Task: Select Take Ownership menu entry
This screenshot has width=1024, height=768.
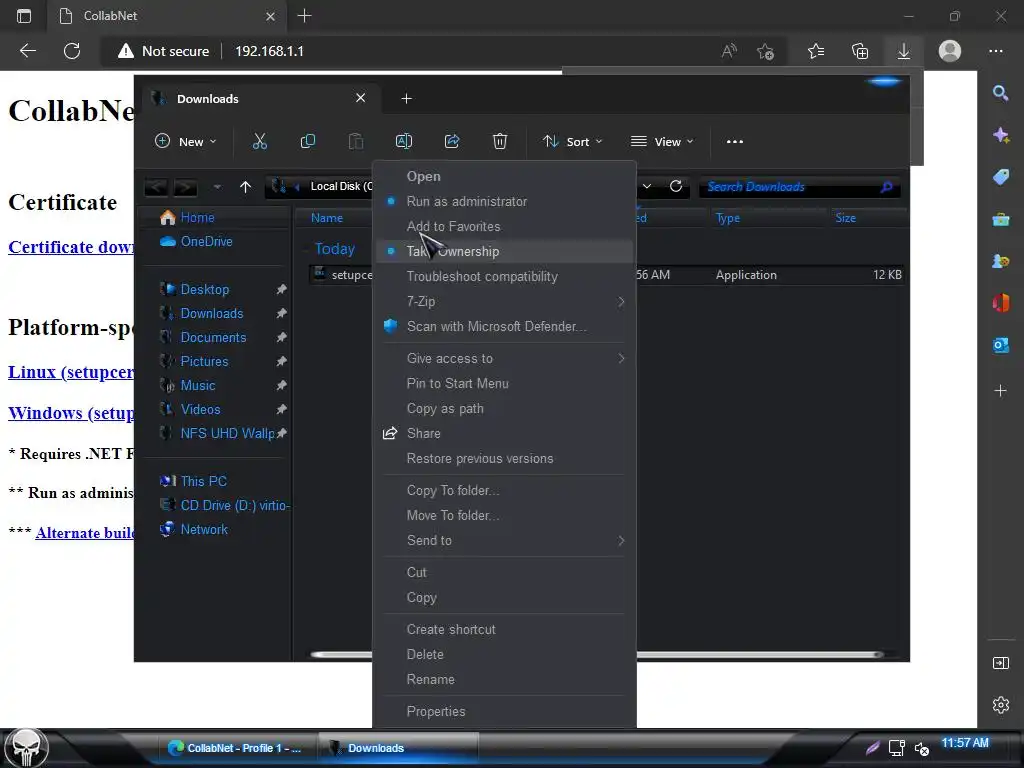Action: coord(504,251)
